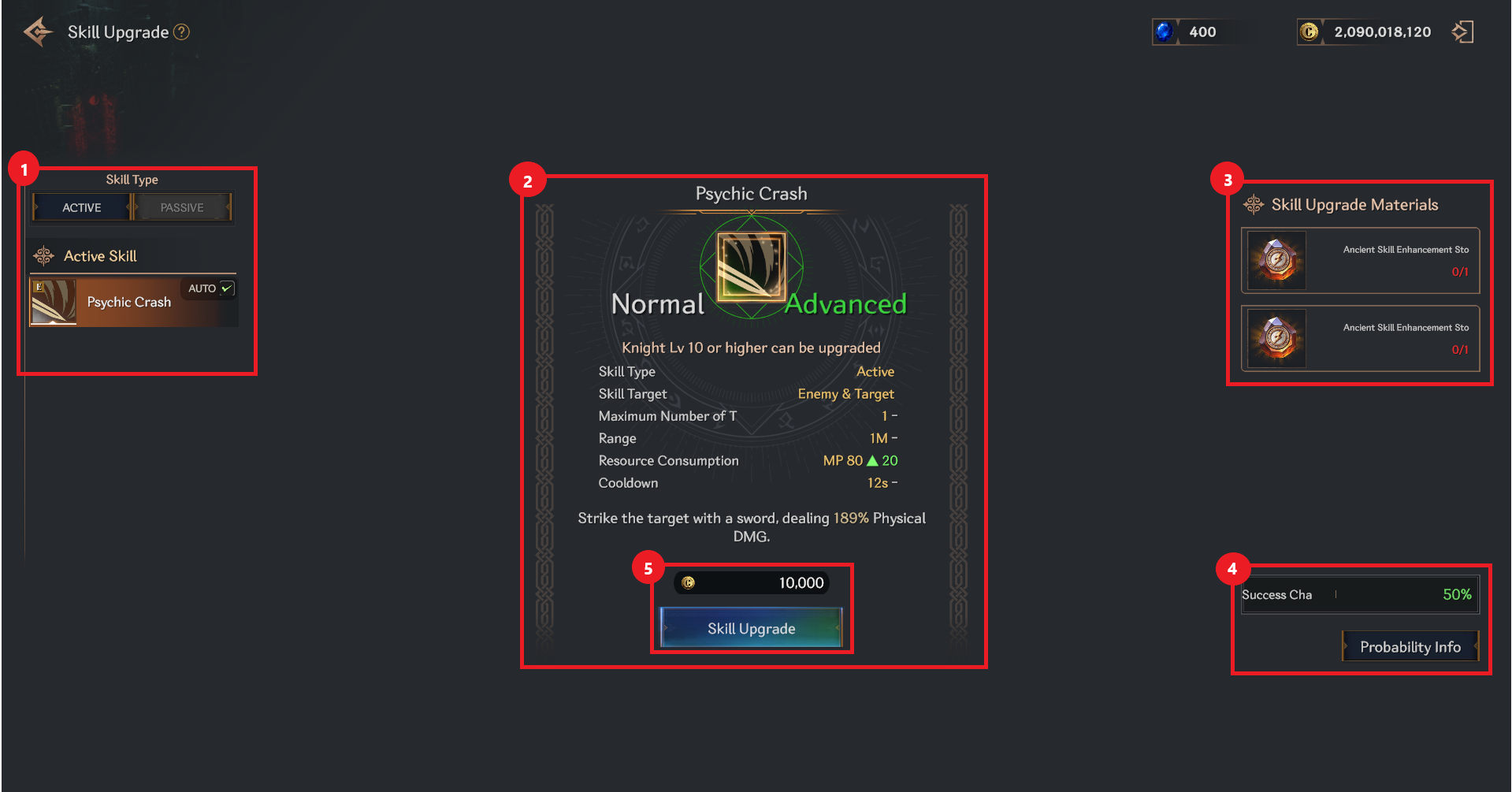Switch to the PASSIVE skill type tab
The image size is (1512, 792).
(182, 207)
